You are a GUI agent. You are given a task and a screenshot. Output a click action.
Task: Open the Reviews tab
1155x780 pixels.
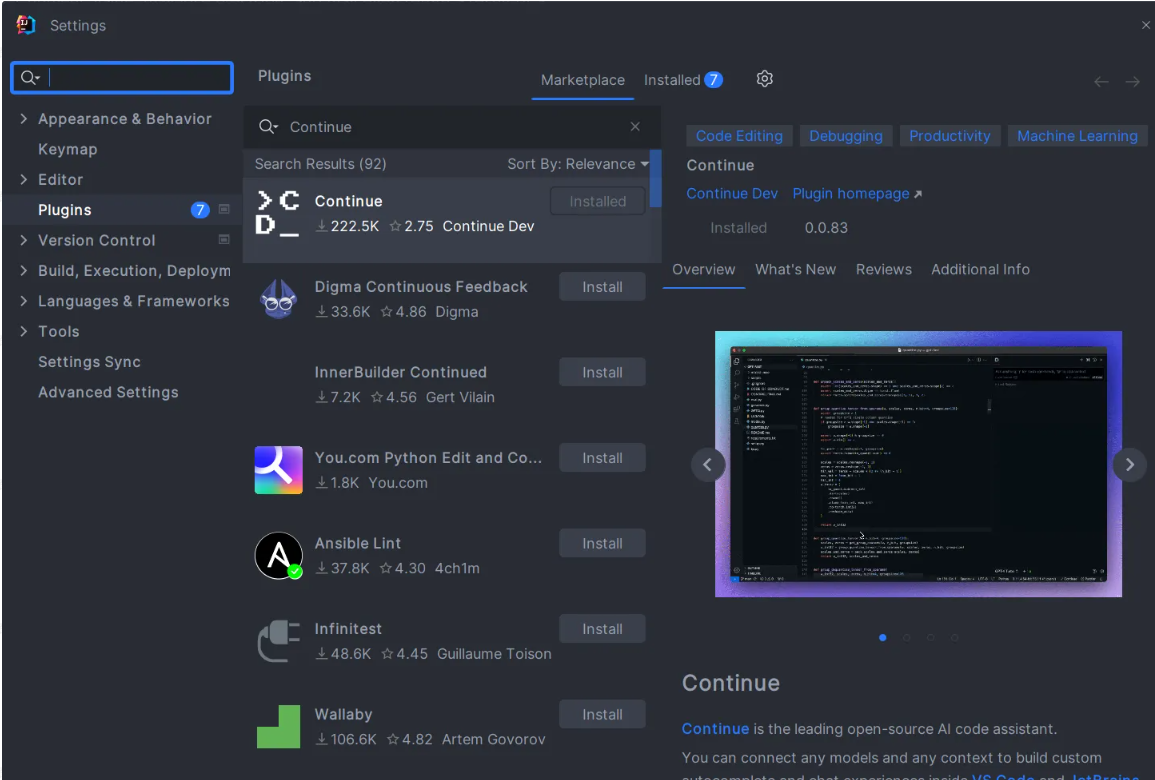point(883,270)
